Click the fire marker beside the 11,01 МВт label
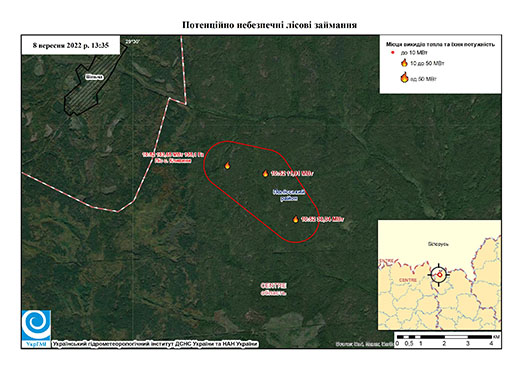 pos(265,173)
